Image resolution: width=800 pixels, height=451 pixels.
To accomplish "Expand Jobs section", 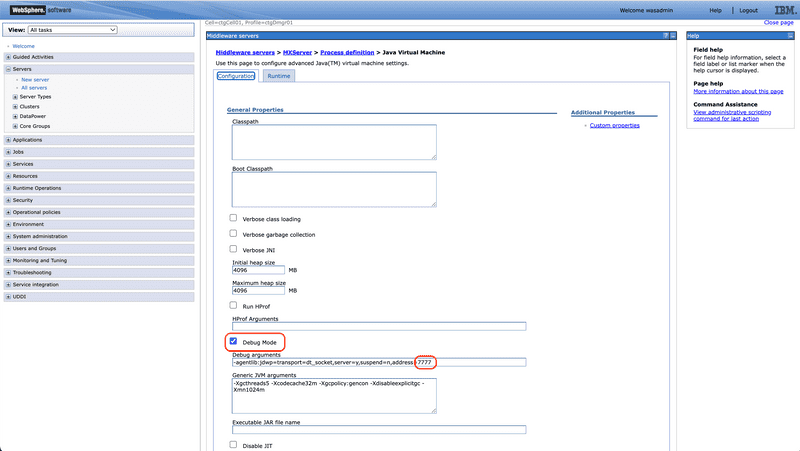I will (8, 152).
